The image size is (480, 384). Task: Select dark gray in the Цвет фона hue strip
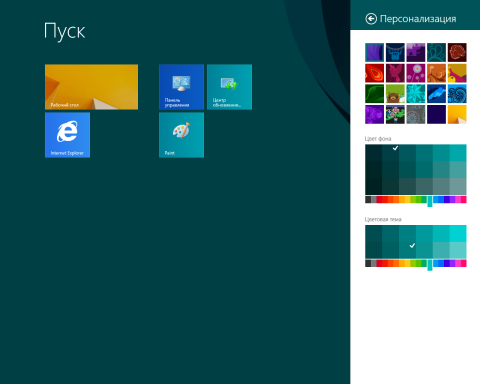[x=368, y=199]
